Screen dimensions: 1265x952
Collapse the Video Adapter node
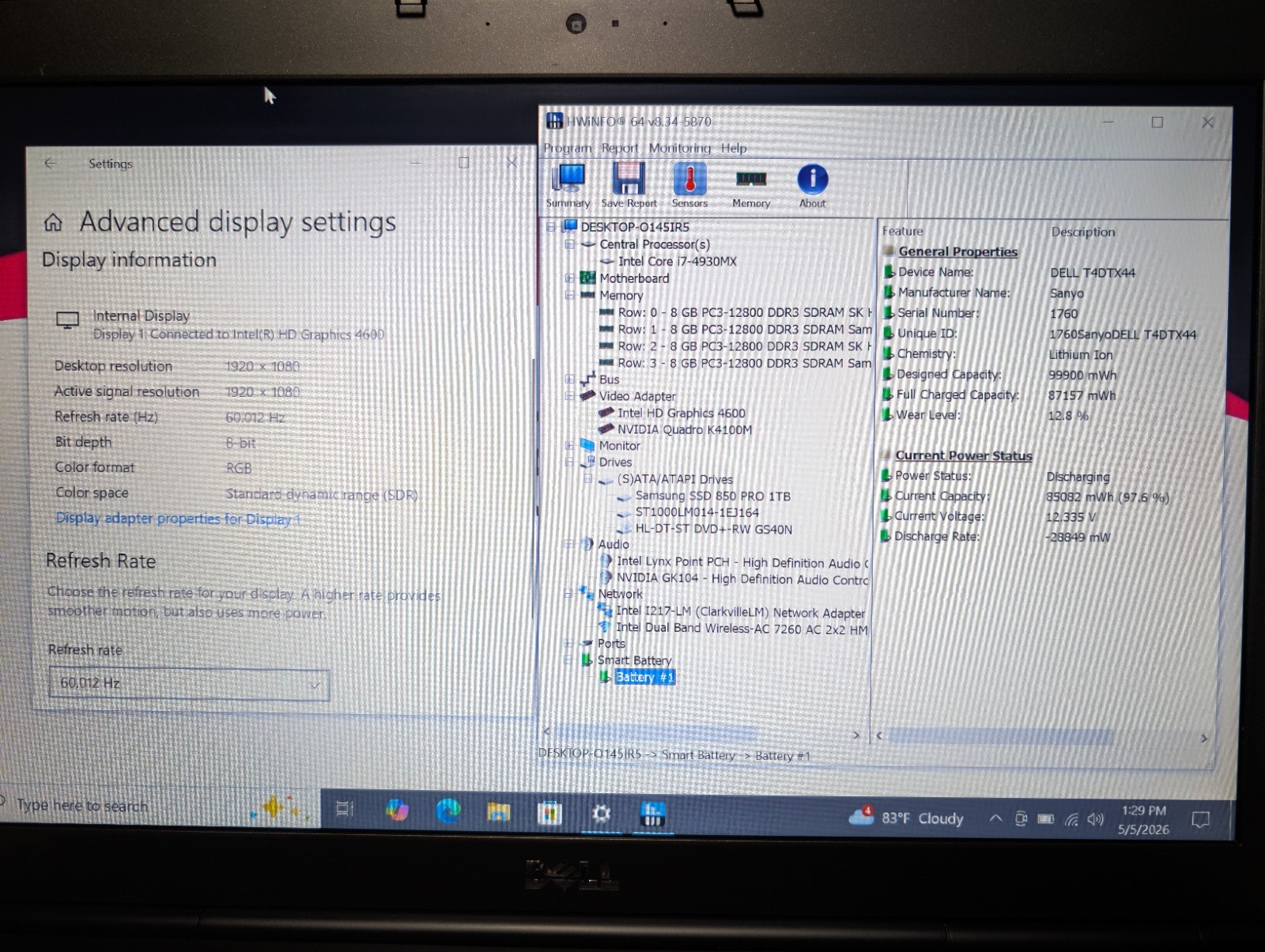[x=570, y=395]
